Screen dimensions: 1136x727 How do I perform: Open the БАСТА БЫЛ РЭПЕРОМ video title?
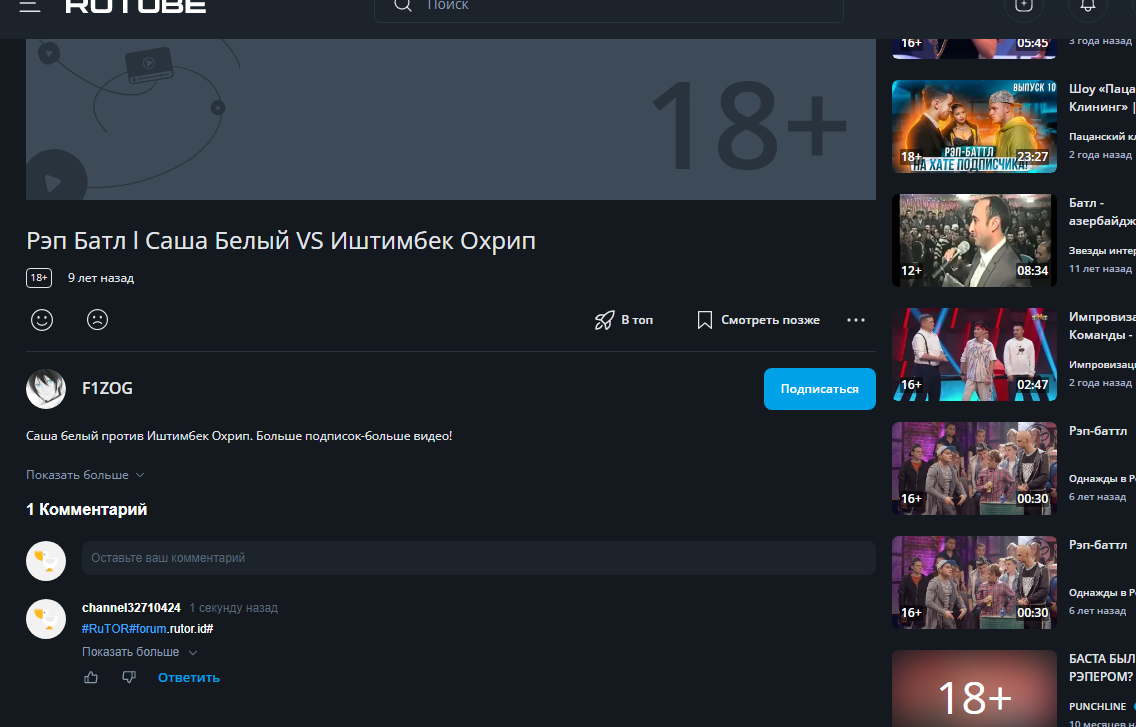pos(1102,668)
